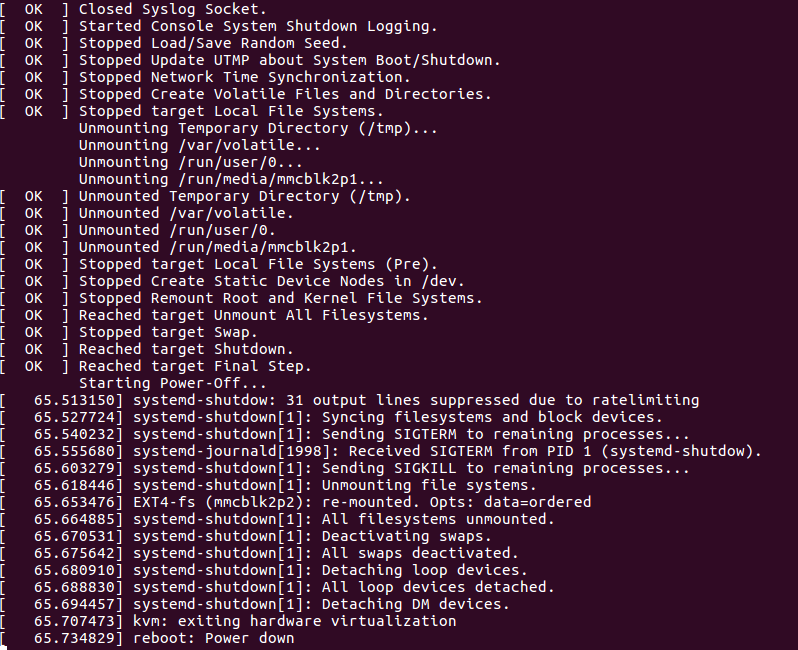The height and width of the screenshot is (650, 798).
Task: Click the "Closed Syslog Socket" line
Action: click(169, 9)
